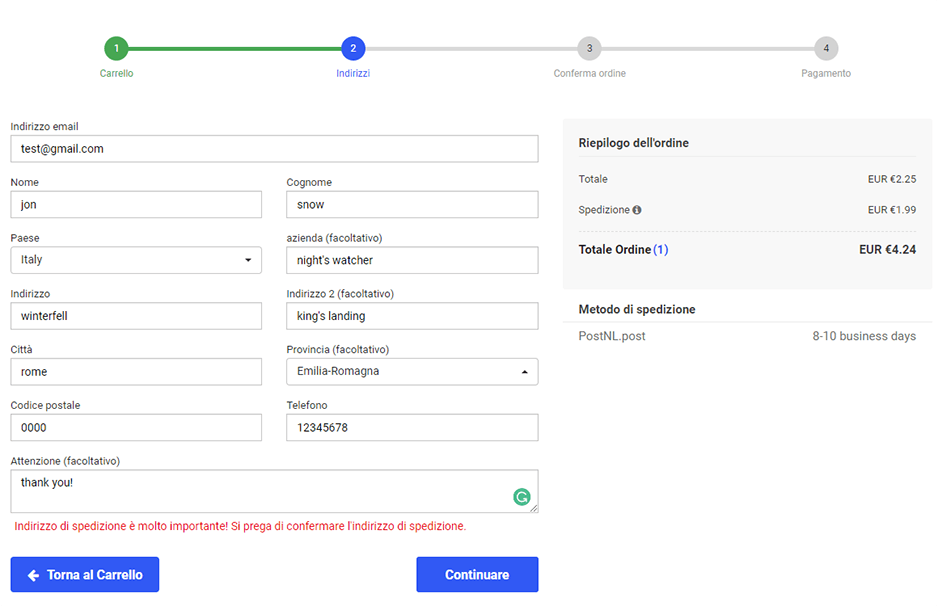Open the Paese country dropdown
938x606 pixels.
click(136, 260)
